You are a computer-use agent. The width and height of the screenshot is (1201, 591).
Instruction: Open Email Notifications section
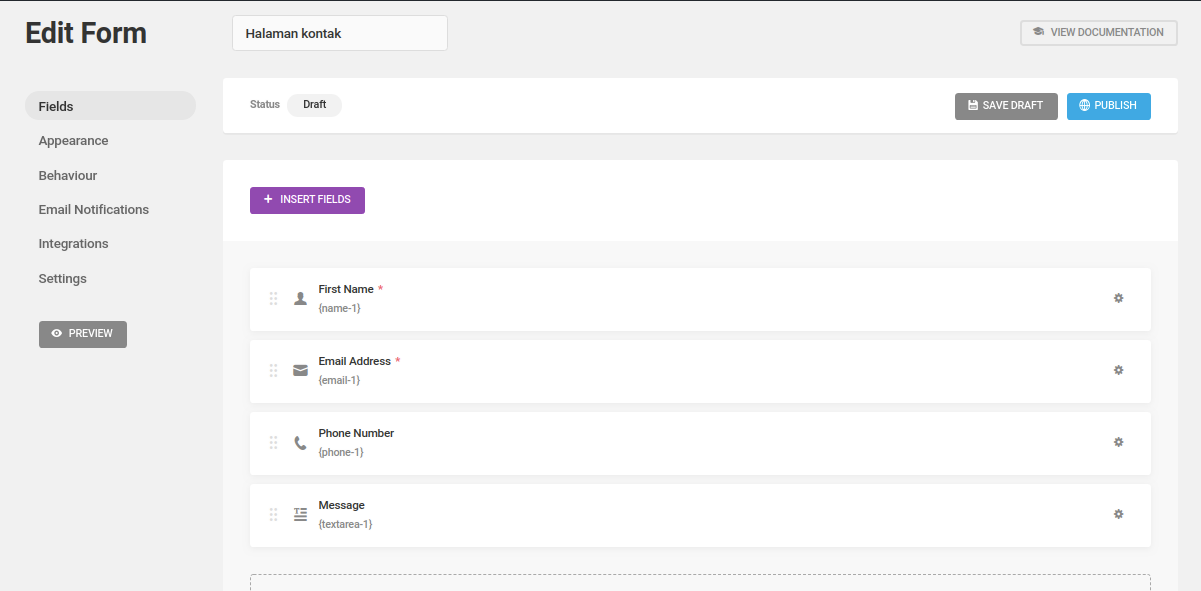[x=94, y=210]
